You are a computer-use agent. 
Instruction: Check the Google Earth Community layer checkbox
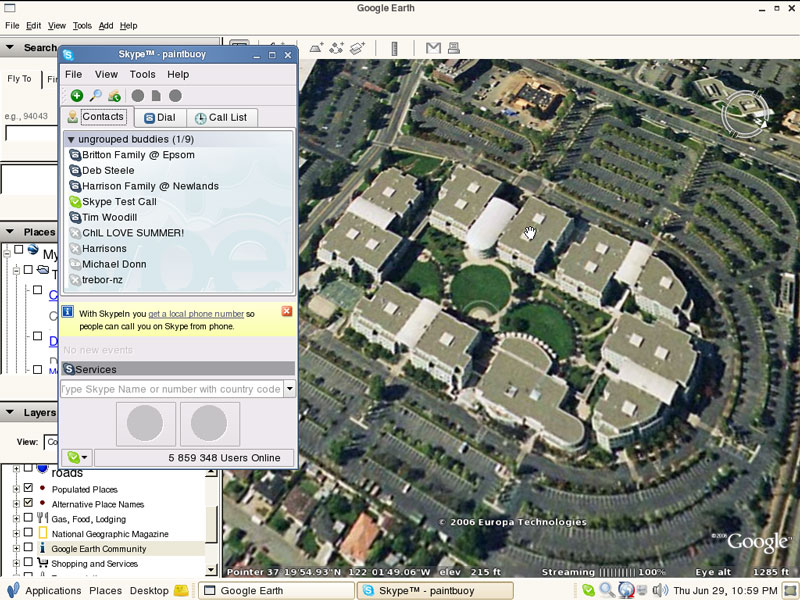pyautogui.click(x=29, y=547)
